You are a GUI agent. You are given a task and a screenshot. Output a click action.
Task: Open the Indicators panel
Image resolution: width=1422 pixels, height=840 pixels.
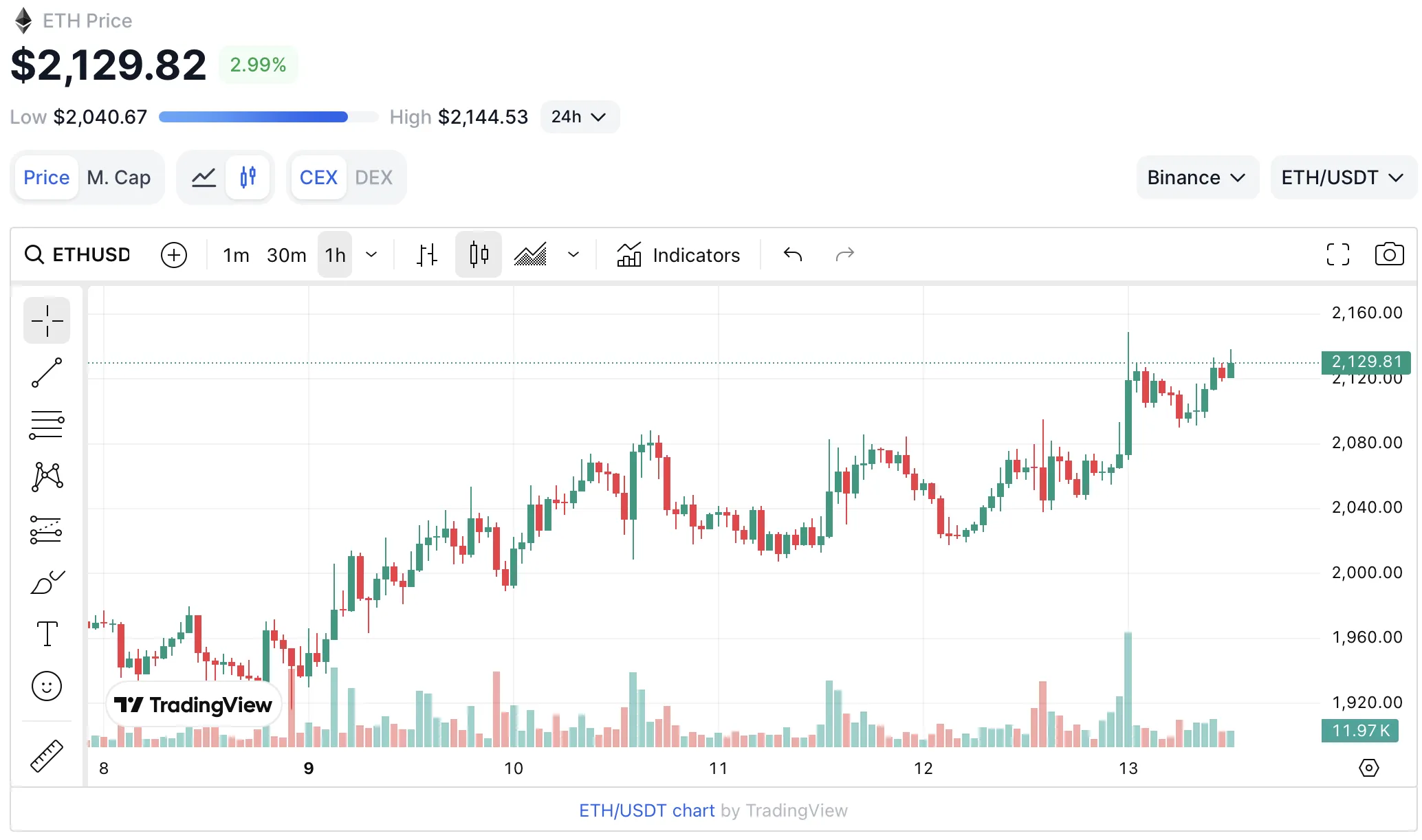tap(678, 254)
